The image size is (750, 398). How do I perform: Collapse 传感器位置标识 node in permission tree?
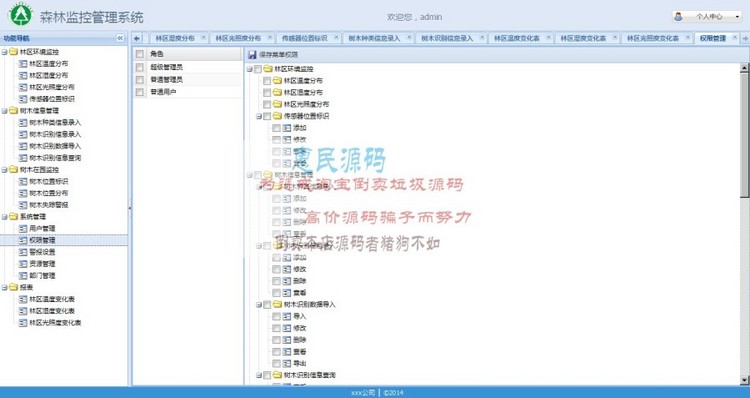[259, 116]
